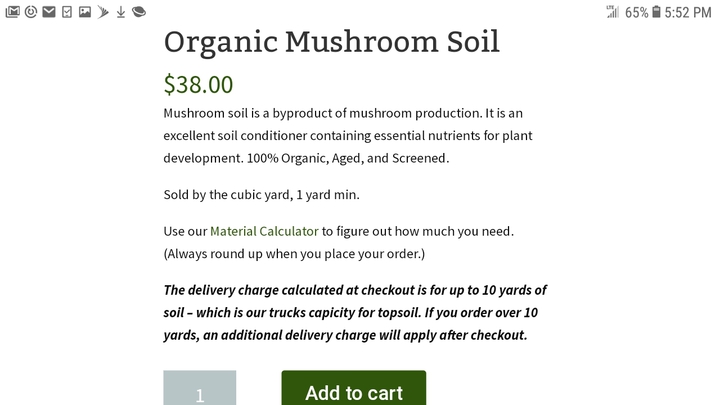Click the mushroom soil description paragraph
Image resolution: width=720 pixels, height=405 pixels.
[x=348, y=136]
